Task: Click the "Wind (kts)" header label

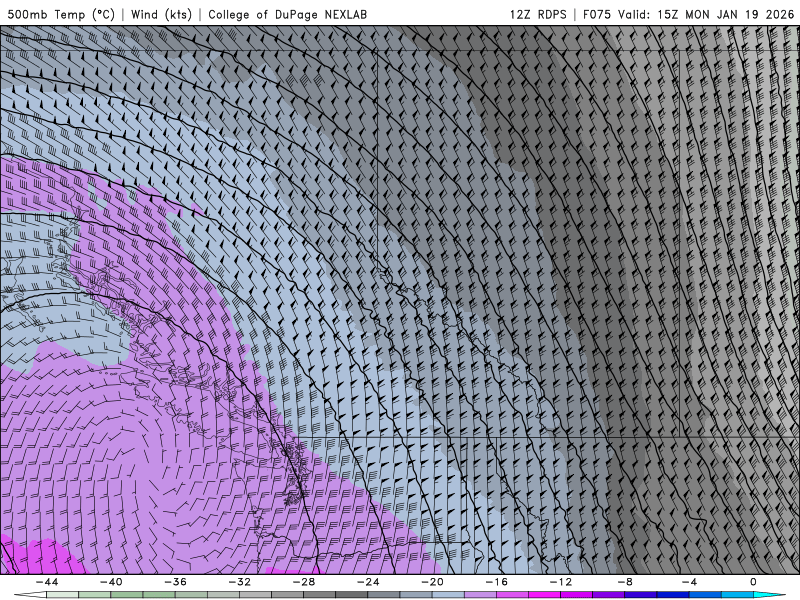Action: coord(161,14)
